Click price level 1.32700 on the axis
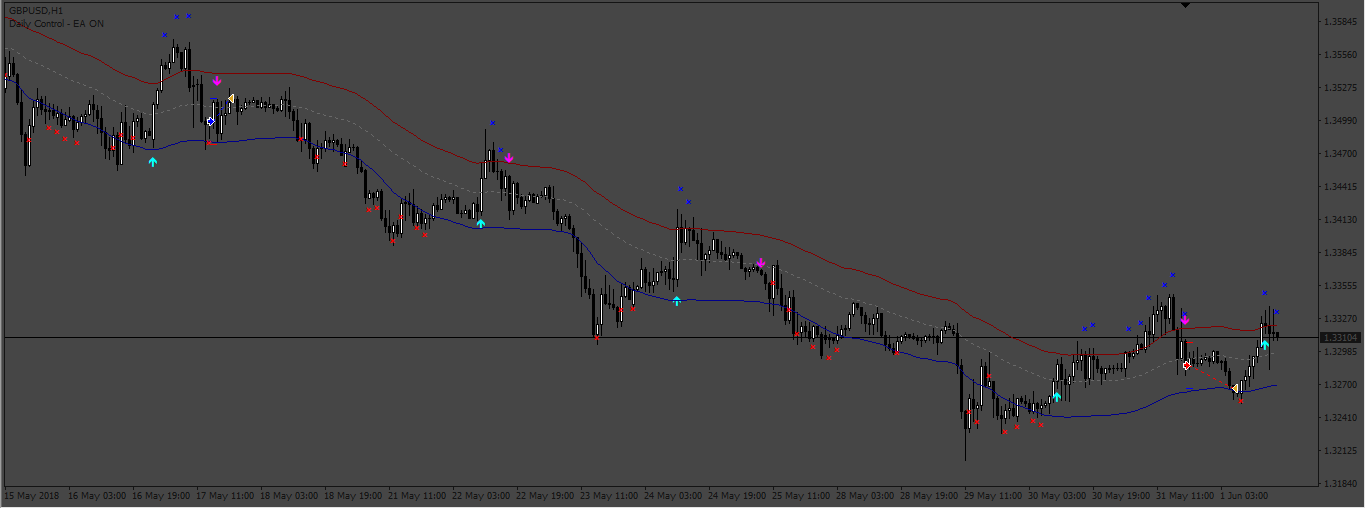The image size is (1366, 508). (x=1339, y=384)
